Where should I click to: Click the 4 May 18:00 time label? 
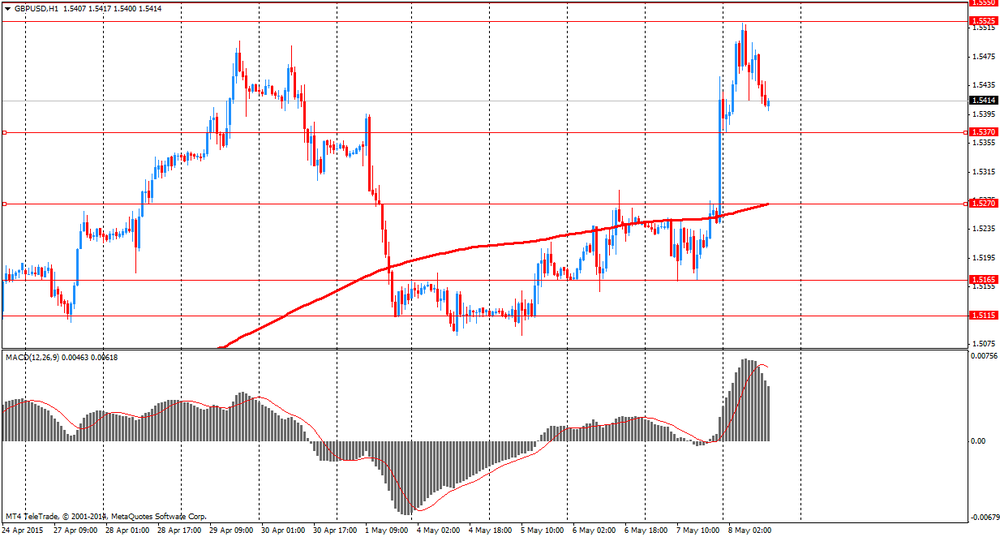(490, 530)
